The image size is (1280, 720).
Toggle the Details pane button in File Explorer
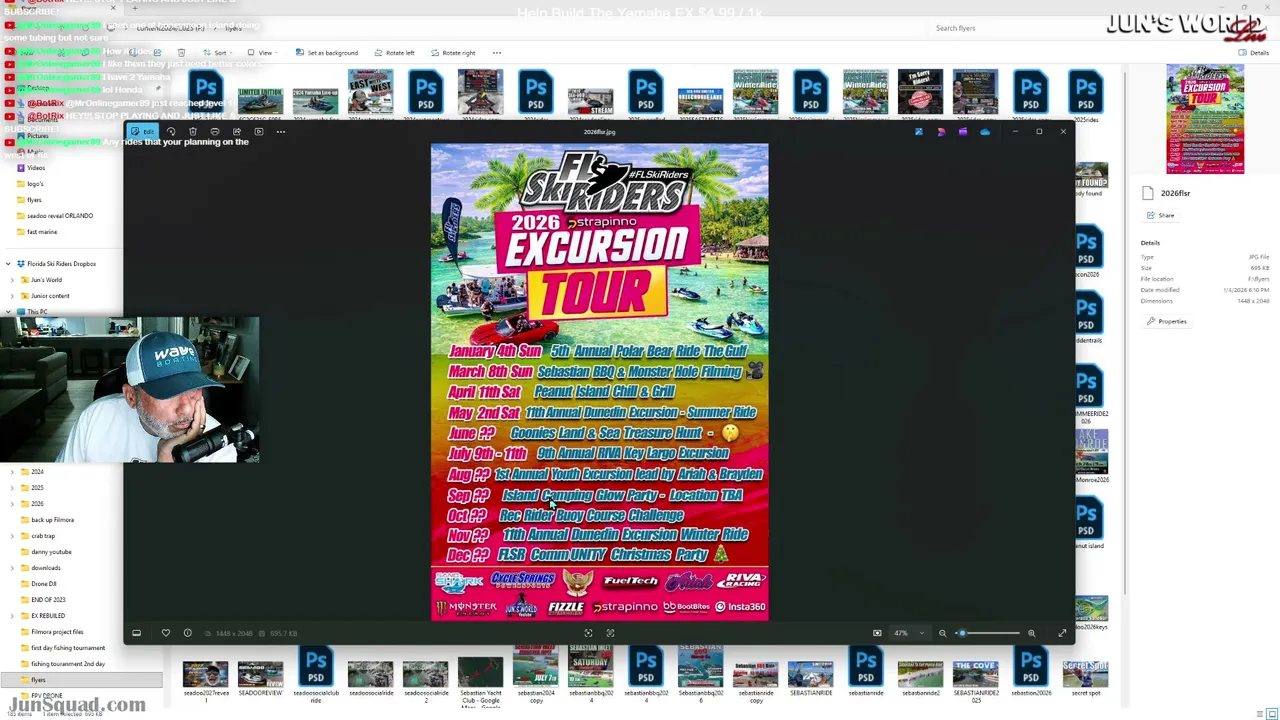[1254, 53]
